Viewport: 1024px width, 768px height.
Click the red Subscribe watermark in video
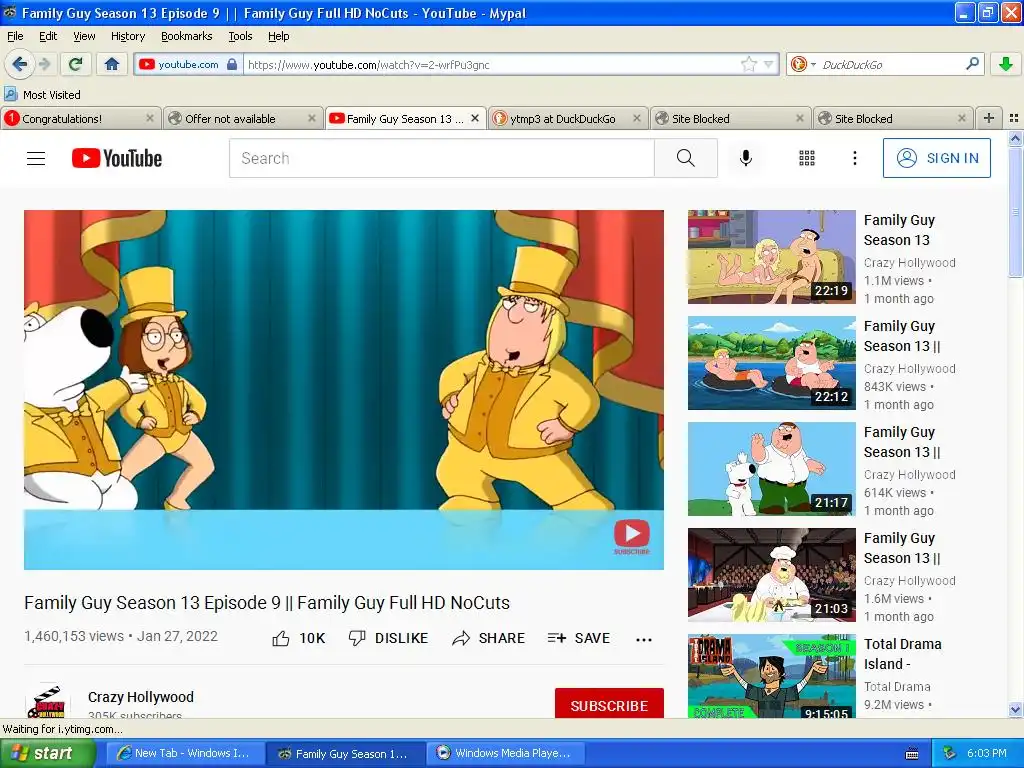[x=632, y=536]
